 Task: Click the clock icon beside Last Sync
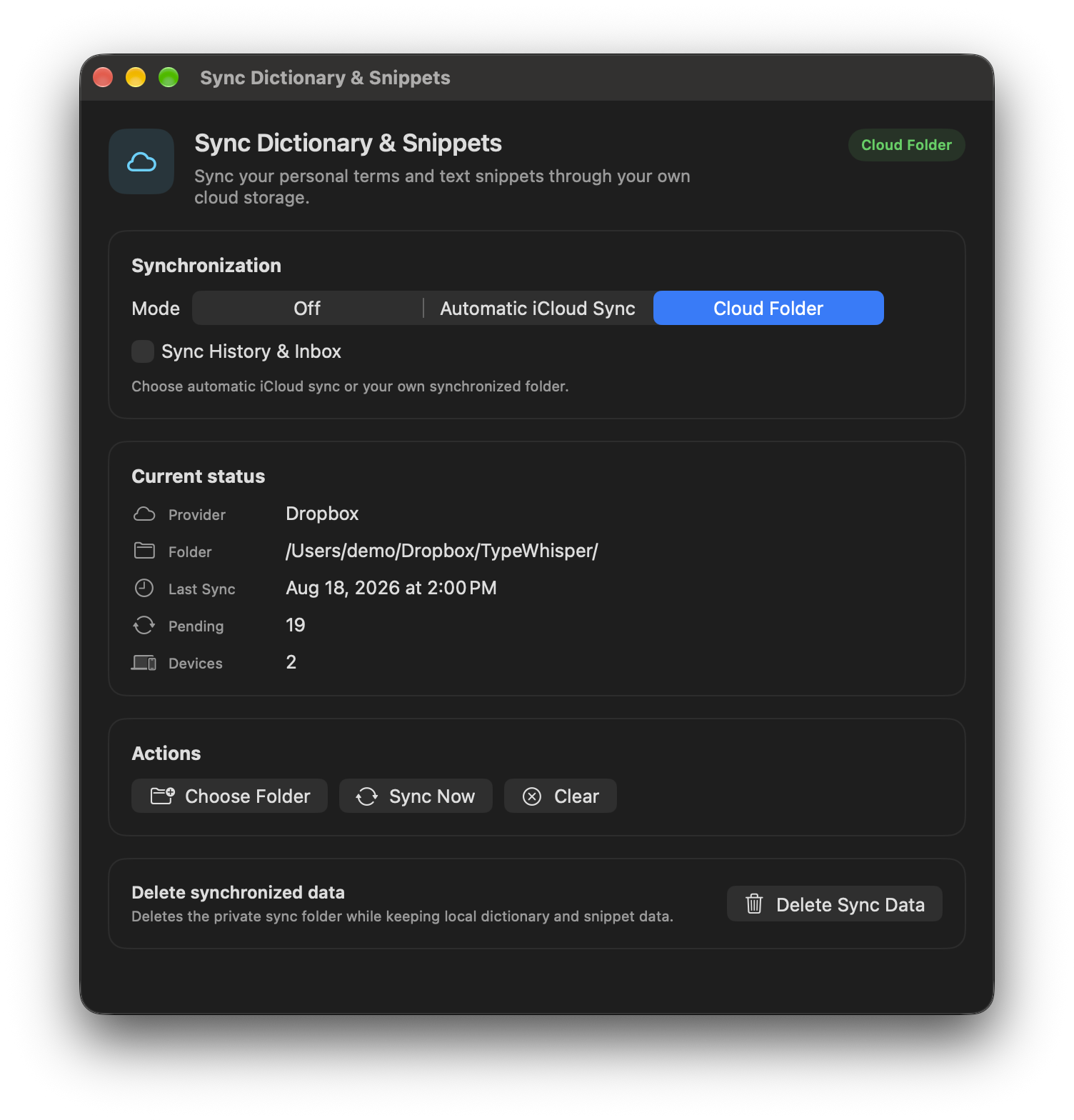(144, 588)
